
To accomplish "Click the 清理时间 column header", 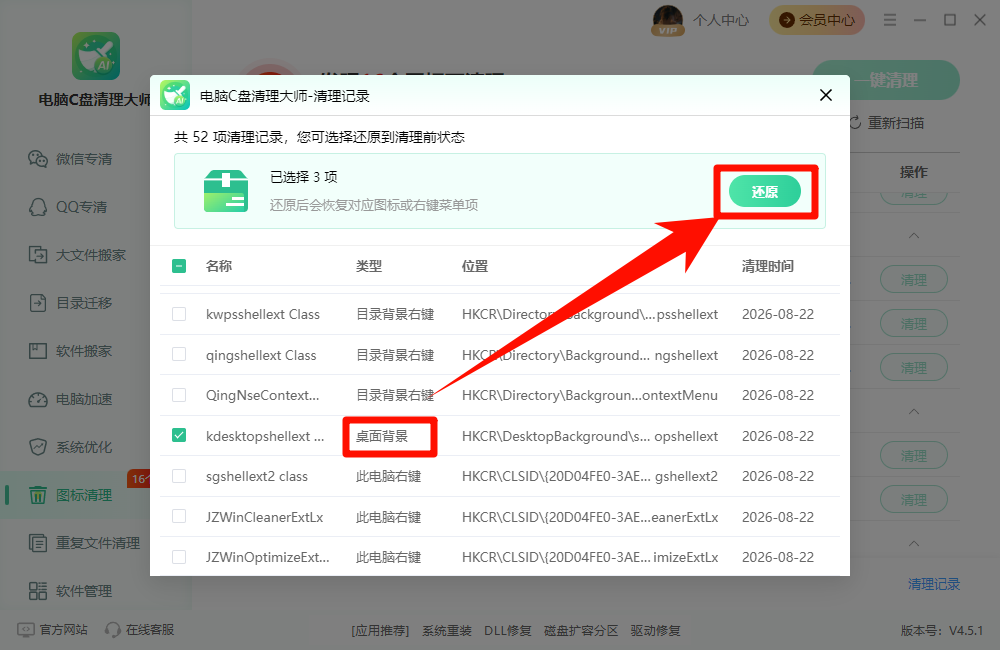I will pos(767,266).
